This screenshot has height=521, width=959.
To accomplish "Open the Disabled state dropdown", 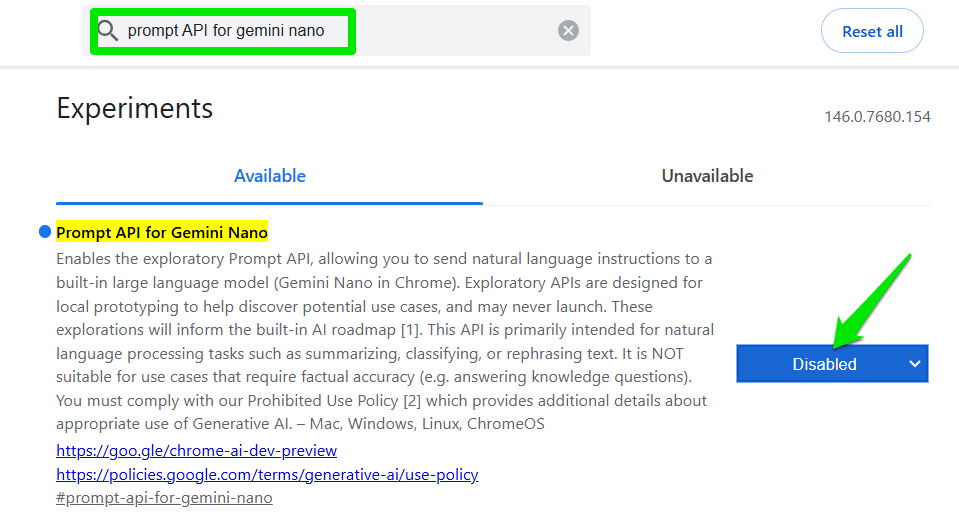I will pos(825,364).
